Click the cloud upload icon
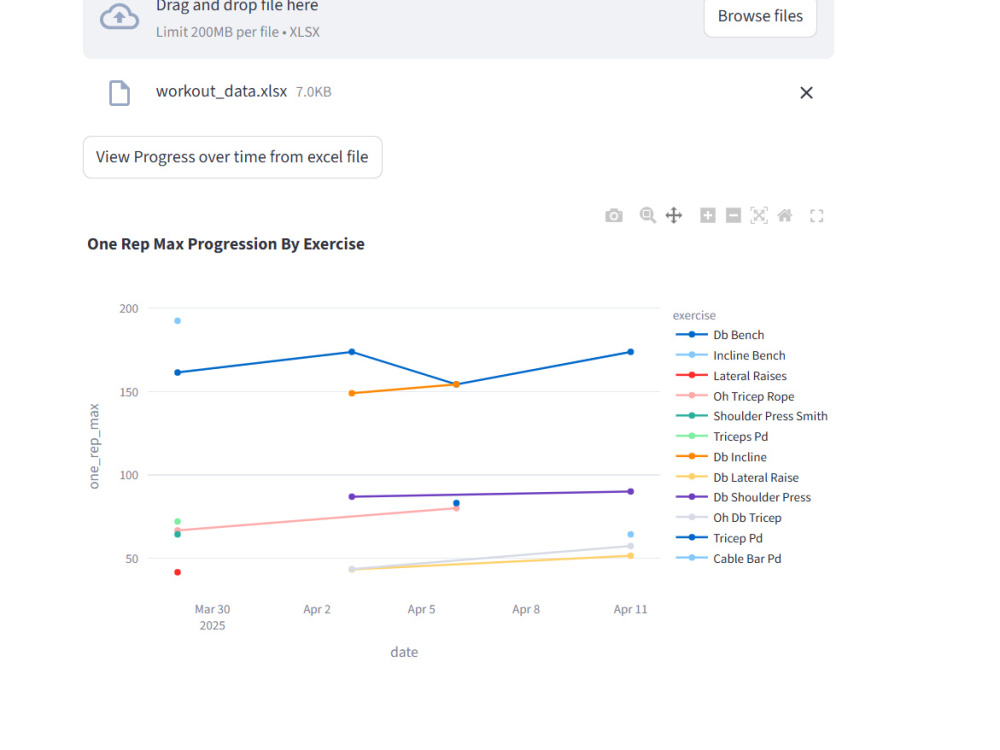The height and width of the screenshot is (750, 1000). (x=119, y=17)
